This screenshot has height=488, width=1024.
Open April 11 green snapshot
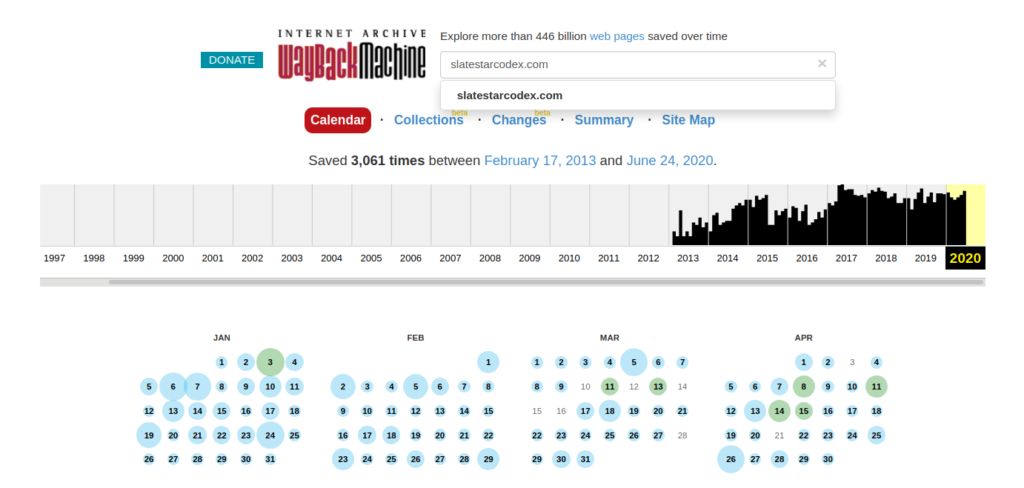point(876,387)
